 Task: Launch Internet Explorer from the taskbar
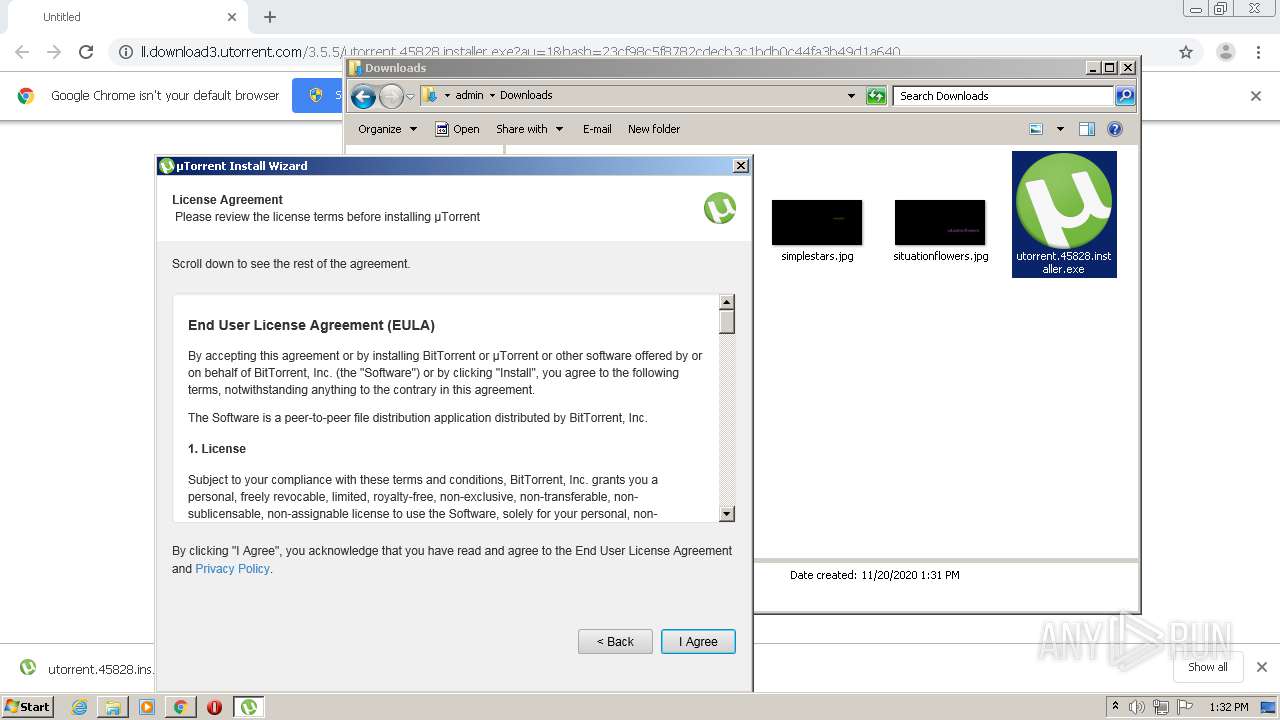coord(79,707)
